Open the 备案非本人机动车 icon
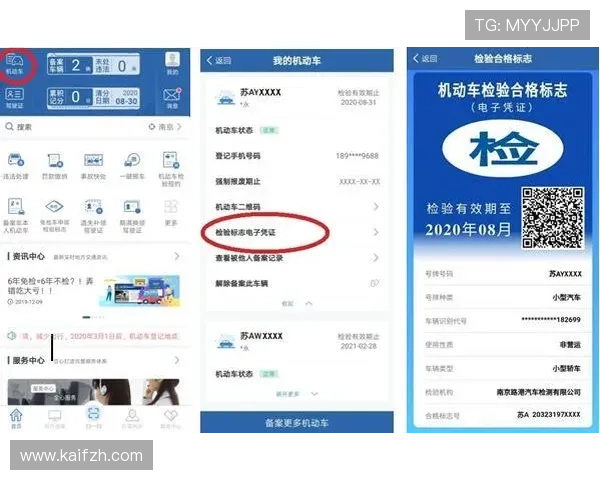The height and width of the screenshot is (480, 600). coord(16,216)
